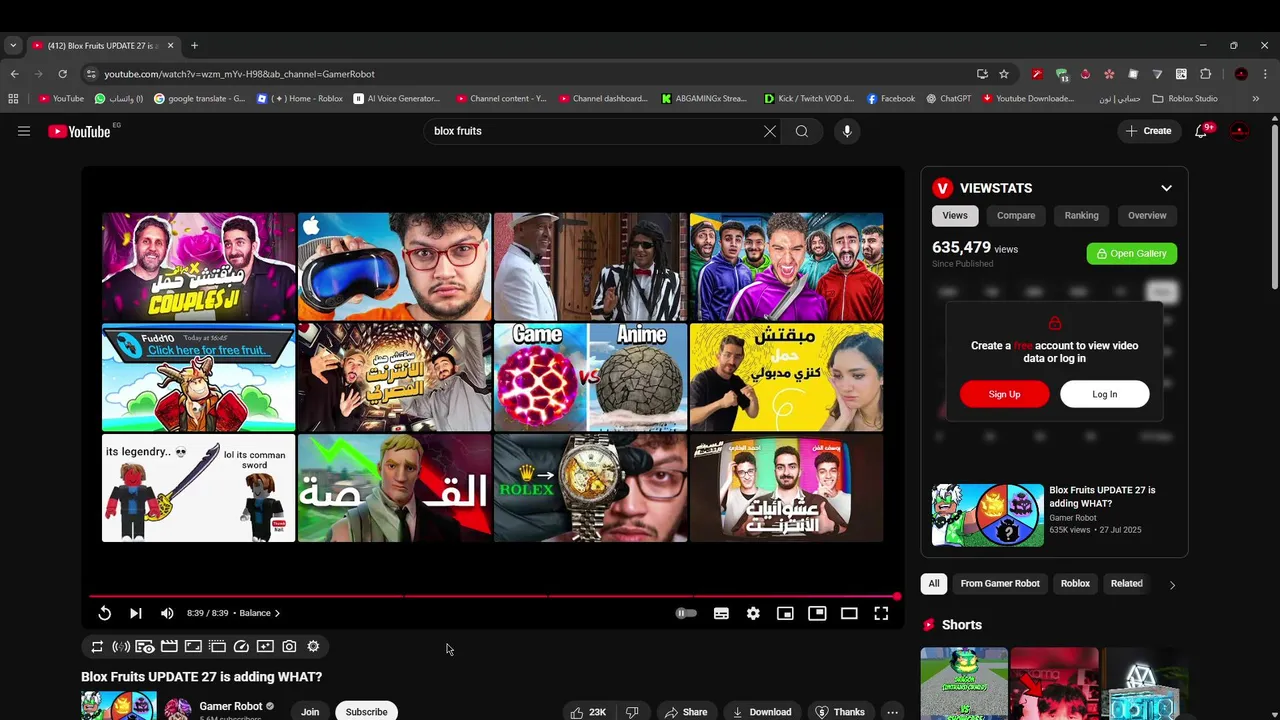Toggle the autoplay switch in player
Image resolution: width=1280 pixels, height=720 pixels.
[686, 613]
